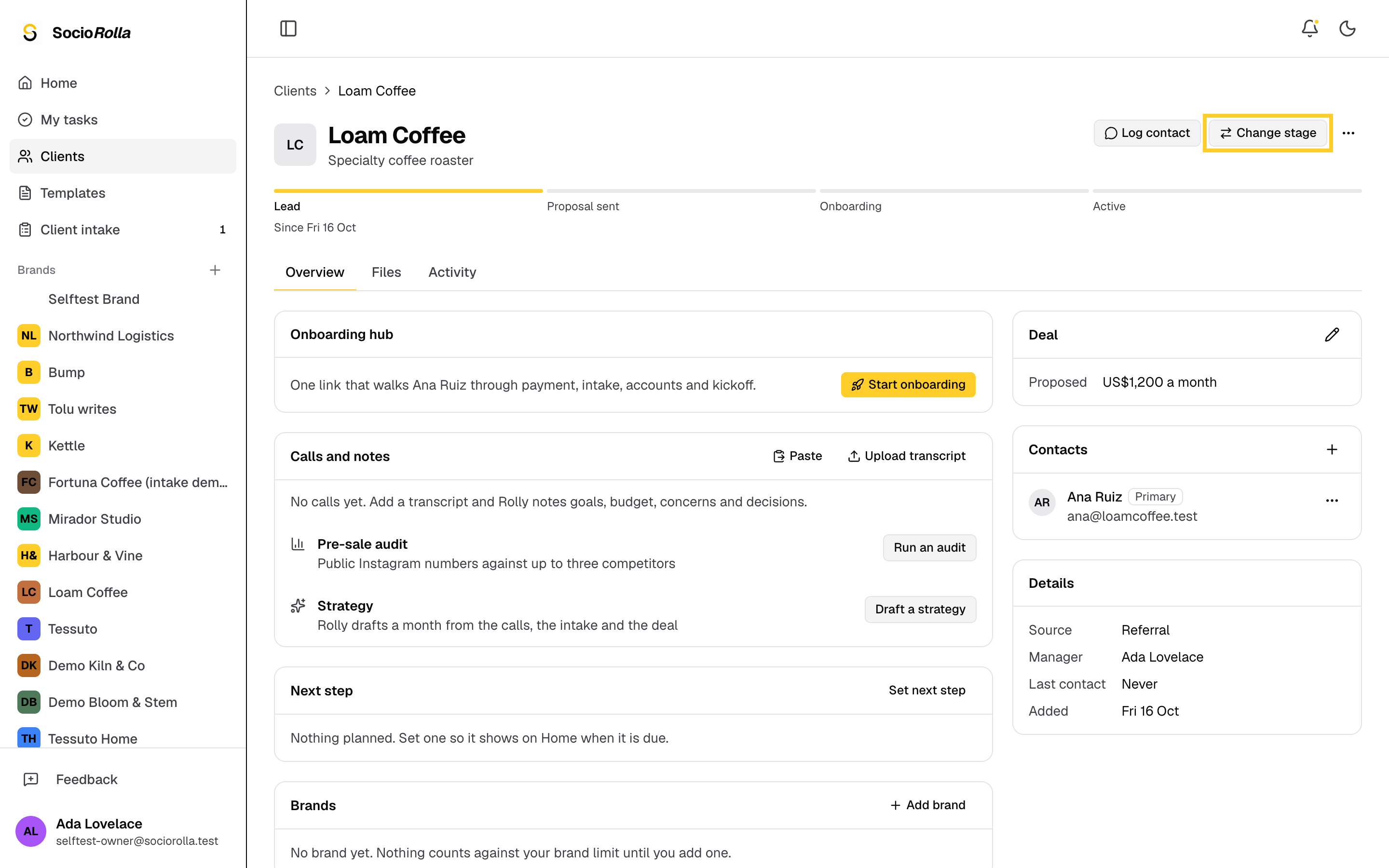
Task: Open Feedback in sidebar
Action: click(x=123, y=779)
